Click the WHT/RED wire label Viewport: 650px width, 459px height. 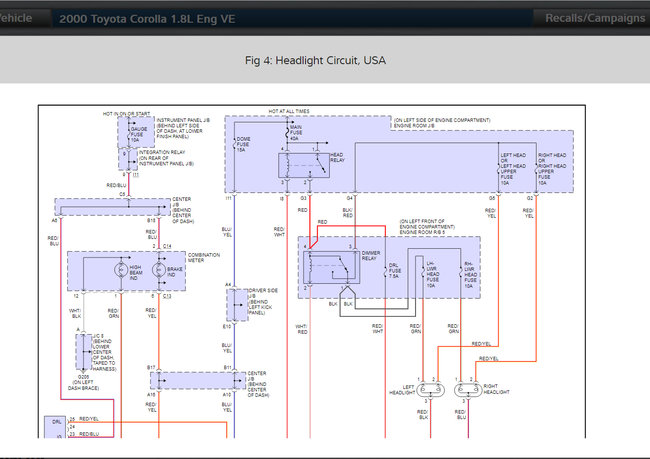coord(301,329)
